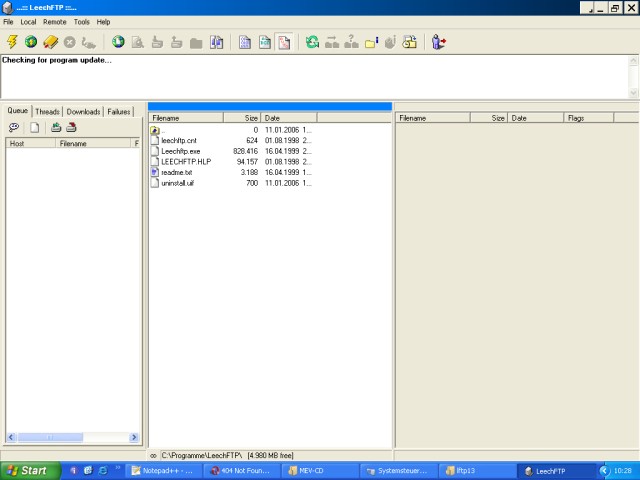
Task: Sort local file list by Date column
Action: (x=289, y=118)
